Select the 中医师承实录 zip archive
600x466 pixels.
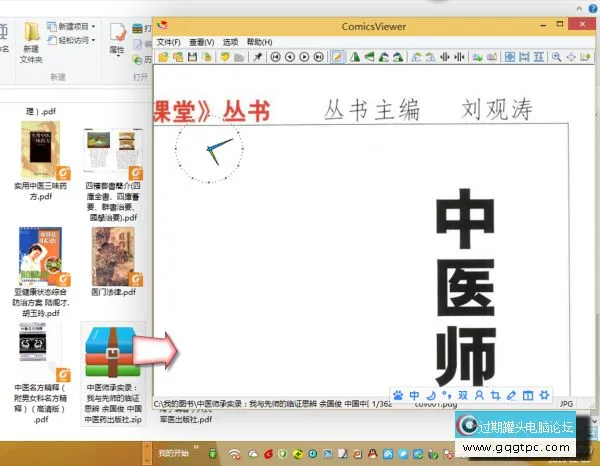[113, 373]
